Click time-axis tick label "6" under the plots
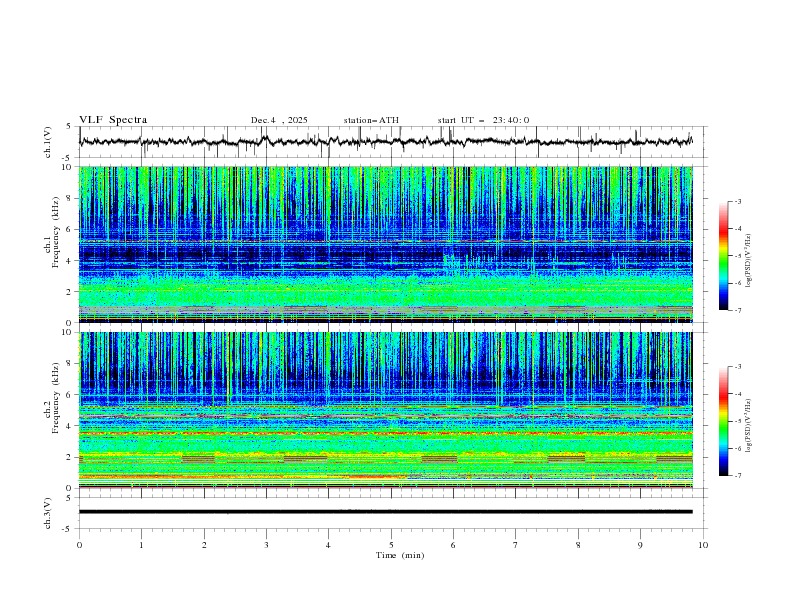Screen dimensions: 792x612 pos(453,545)
